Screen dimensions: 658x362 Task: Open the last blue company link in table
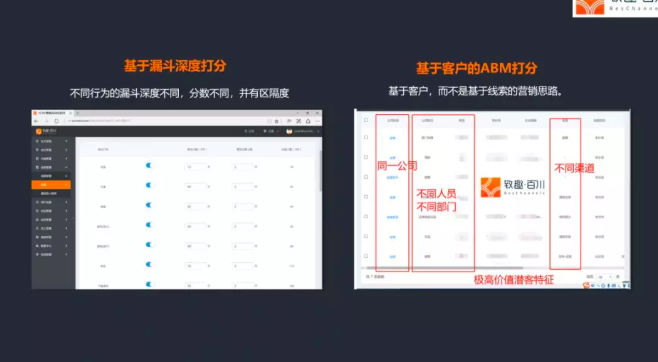click(392, 257)
